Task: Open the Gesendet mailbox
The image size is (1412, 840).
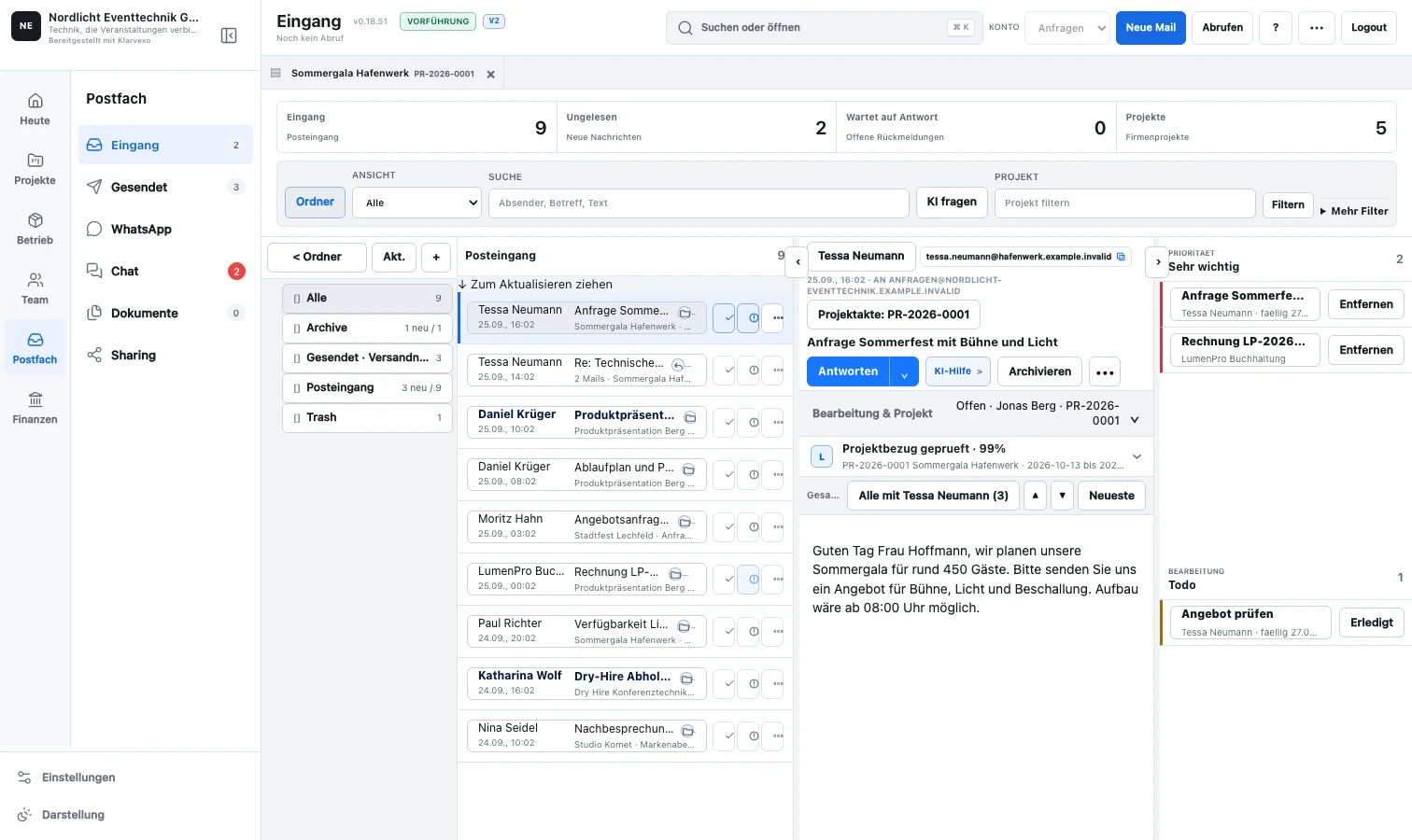Action: [x=165, y=187]
